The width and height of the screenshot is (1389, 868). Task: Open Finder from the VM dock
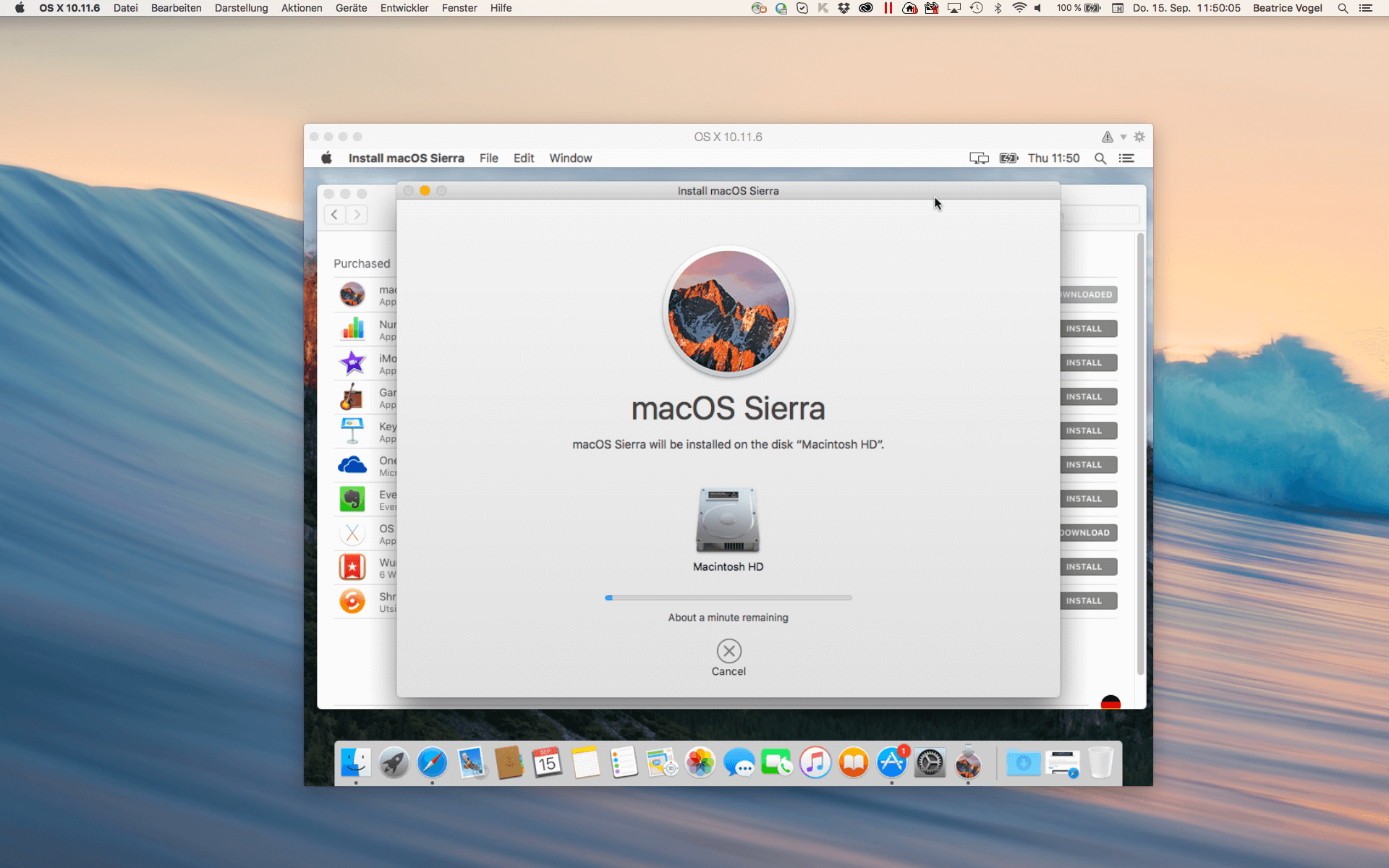click(355, 762)
